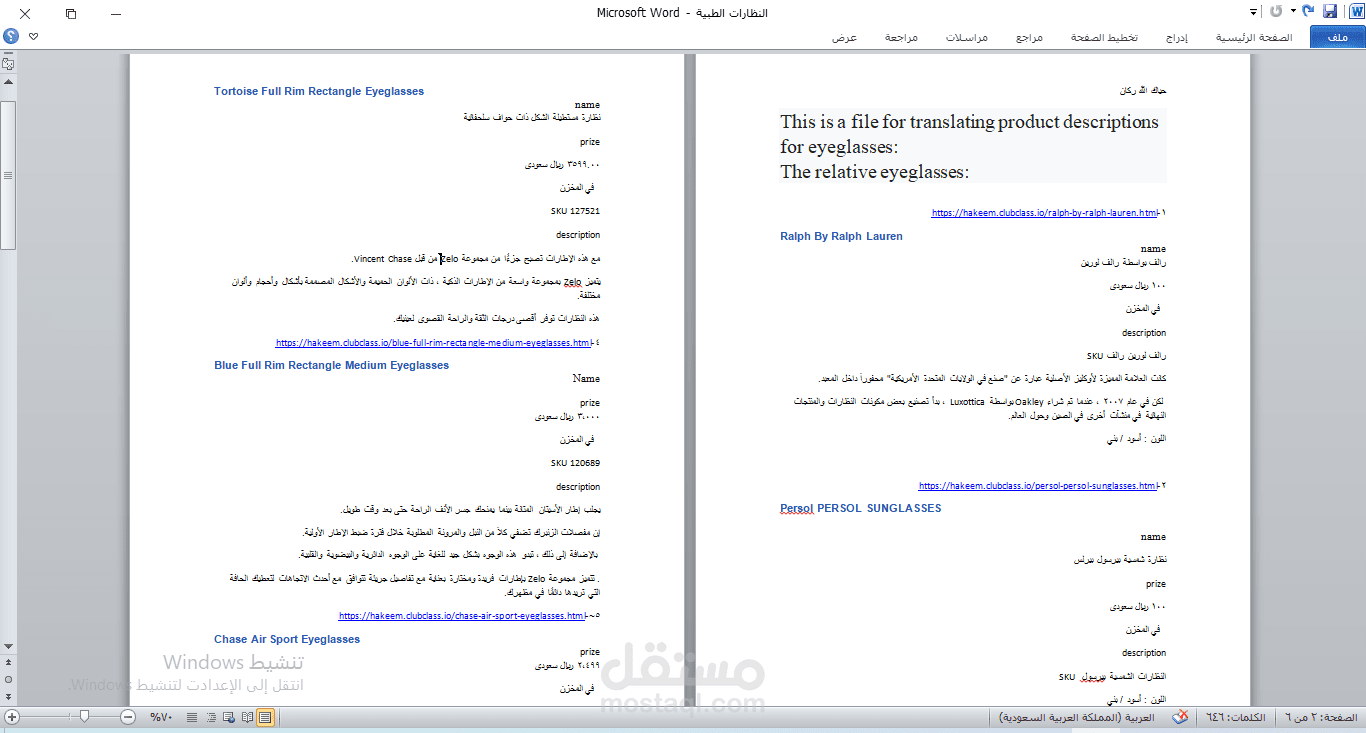Click heading Blue Full Rim Rectangle Medium Eyeglasses
This screenshot has height=733, width=1366.
332,365
